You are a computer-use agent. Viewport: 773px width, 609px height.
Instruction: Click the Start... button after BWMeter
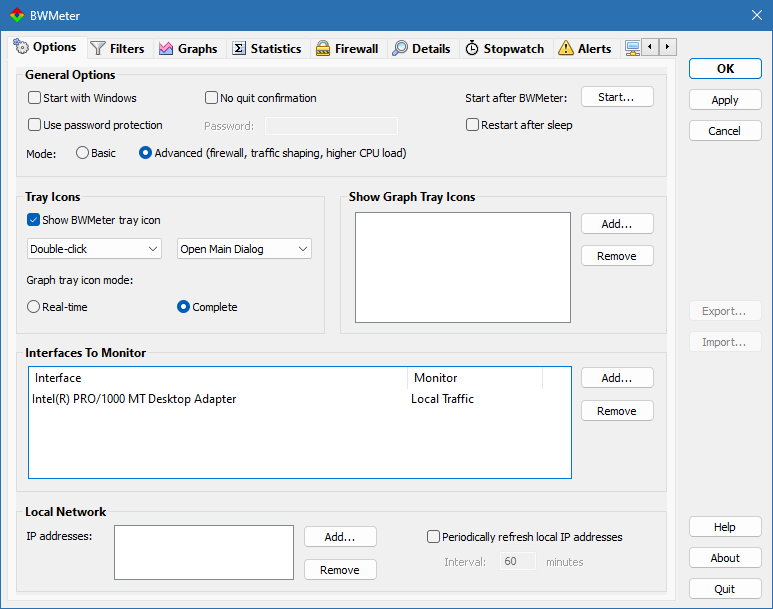tap(617, 97)
